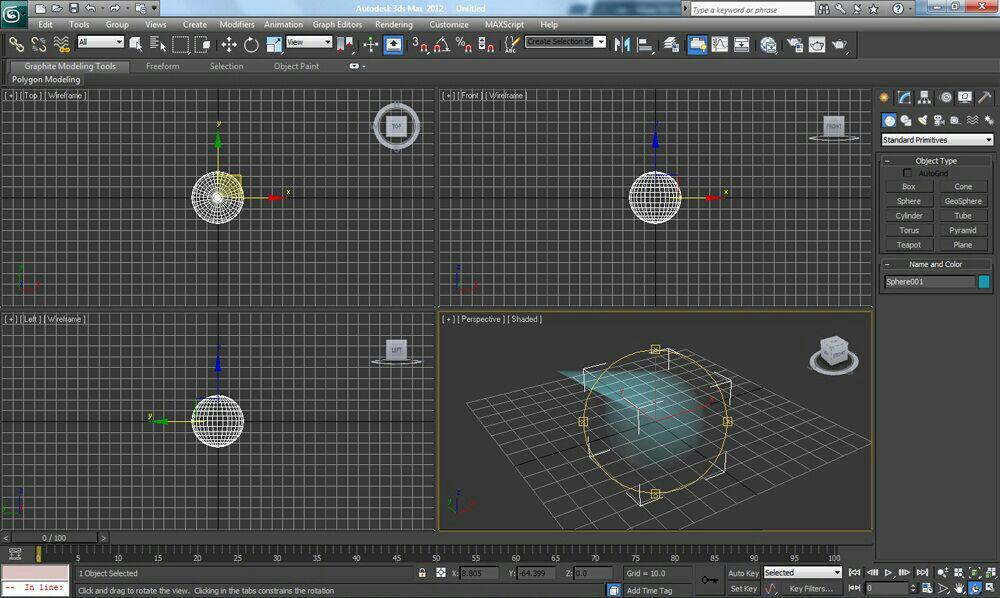Click the object color swatch
The image size is (1000, 598).
coord(984,282)
